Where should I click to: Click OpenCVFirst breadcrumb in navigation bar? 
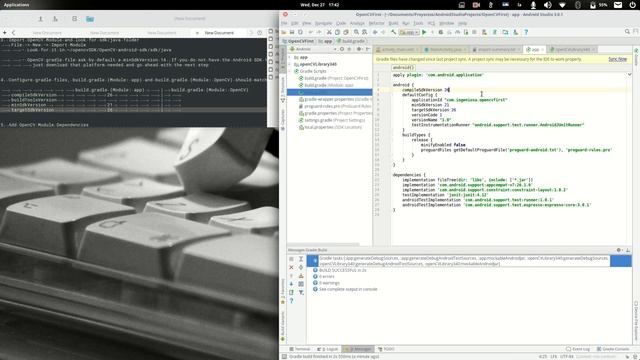[x=298, y=41]
